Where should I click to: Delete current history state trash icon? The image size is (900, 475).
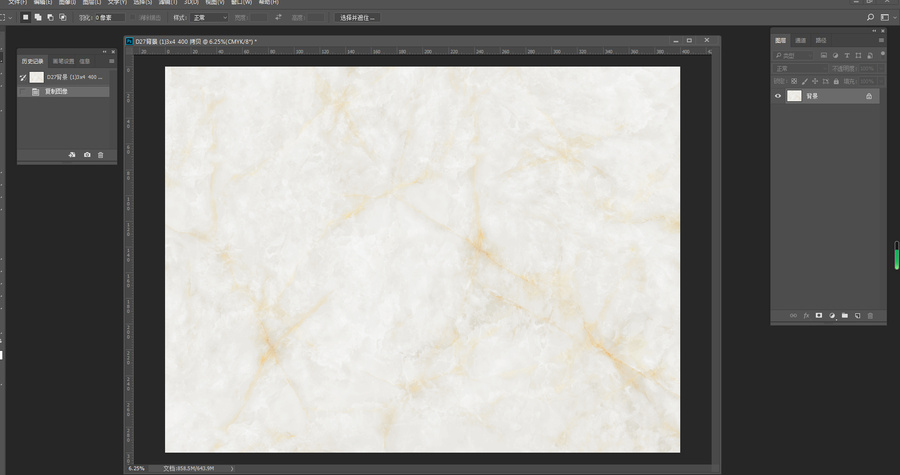[100, 155]
